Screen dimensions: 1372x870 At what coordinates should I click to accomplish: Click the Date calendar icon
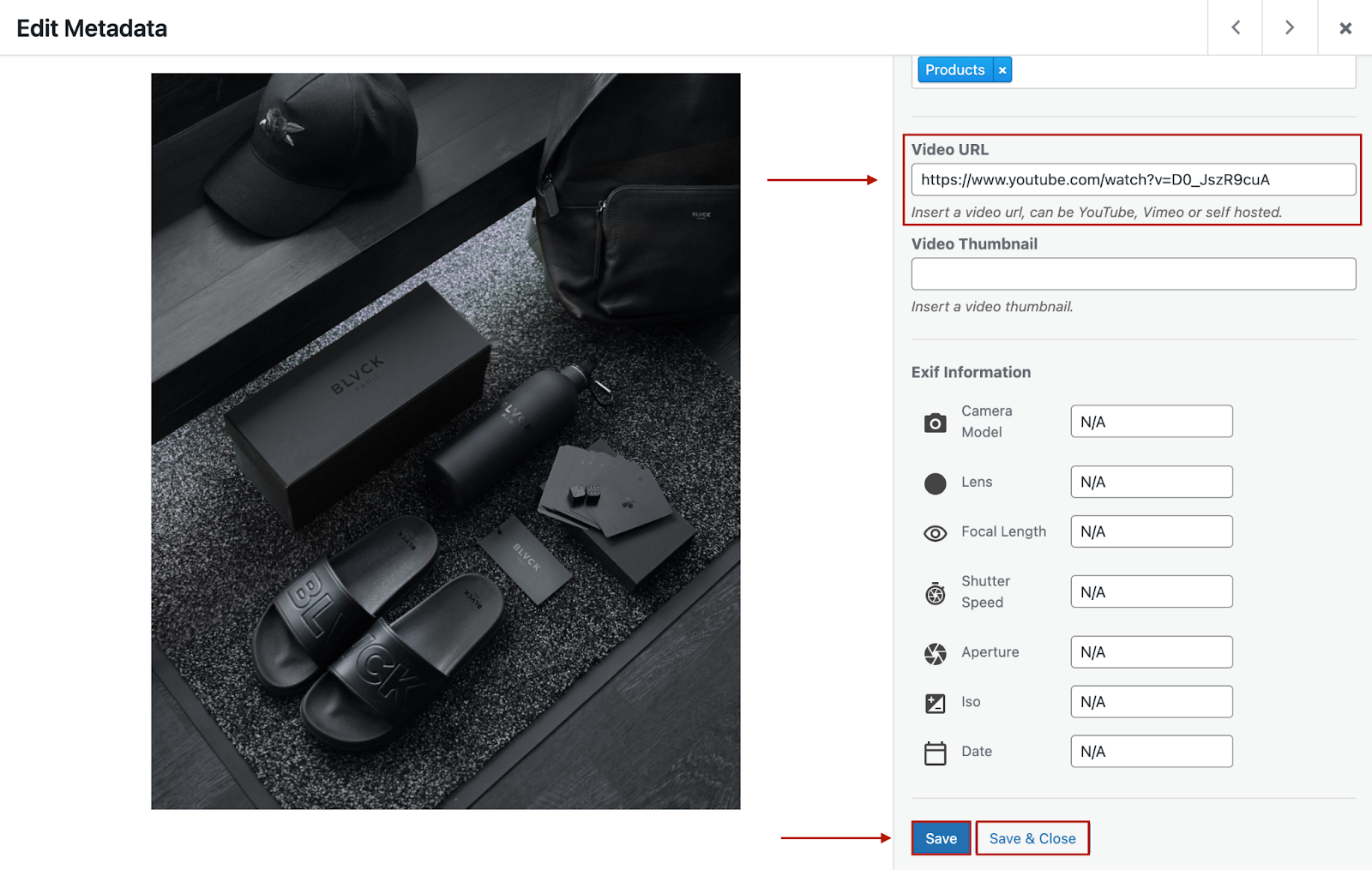pos(936,753)
